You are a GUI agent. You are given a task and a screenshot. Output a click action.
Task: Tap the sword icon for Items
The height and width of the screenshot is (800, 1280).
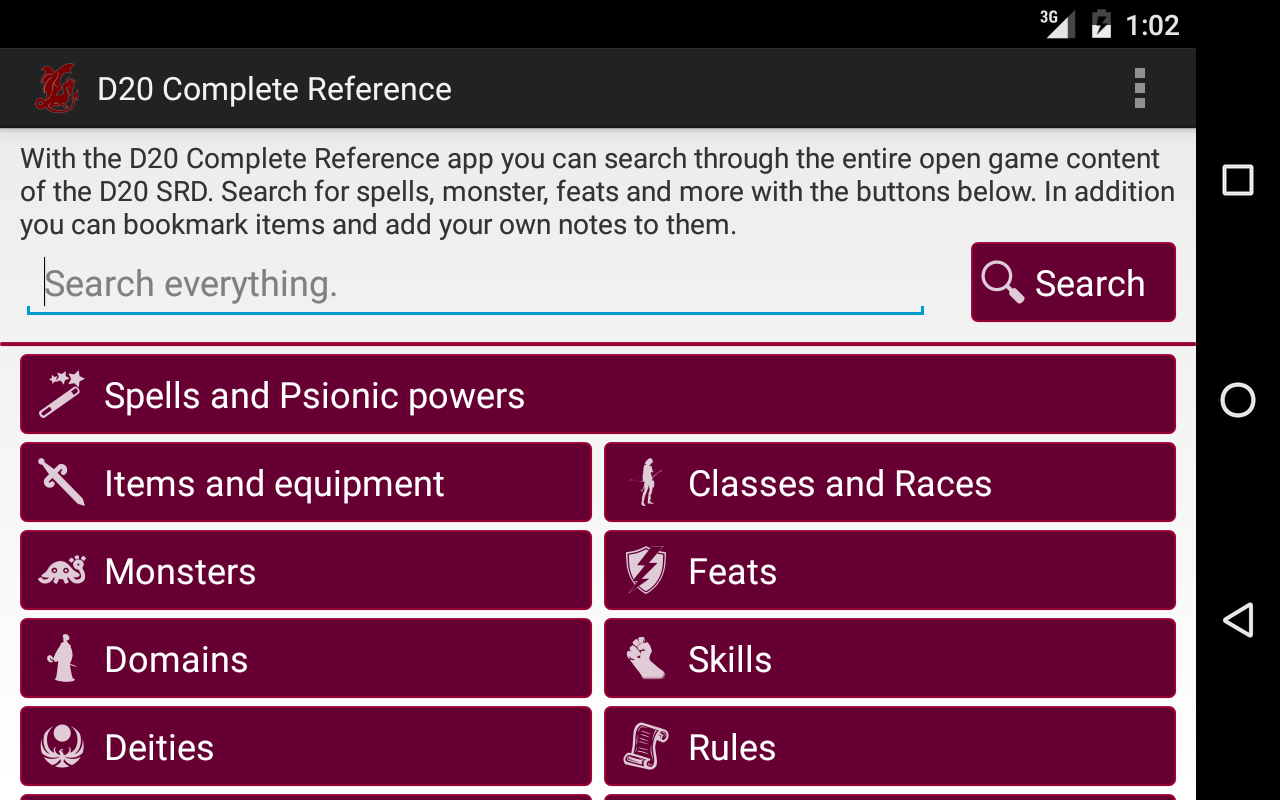point(61,482)
